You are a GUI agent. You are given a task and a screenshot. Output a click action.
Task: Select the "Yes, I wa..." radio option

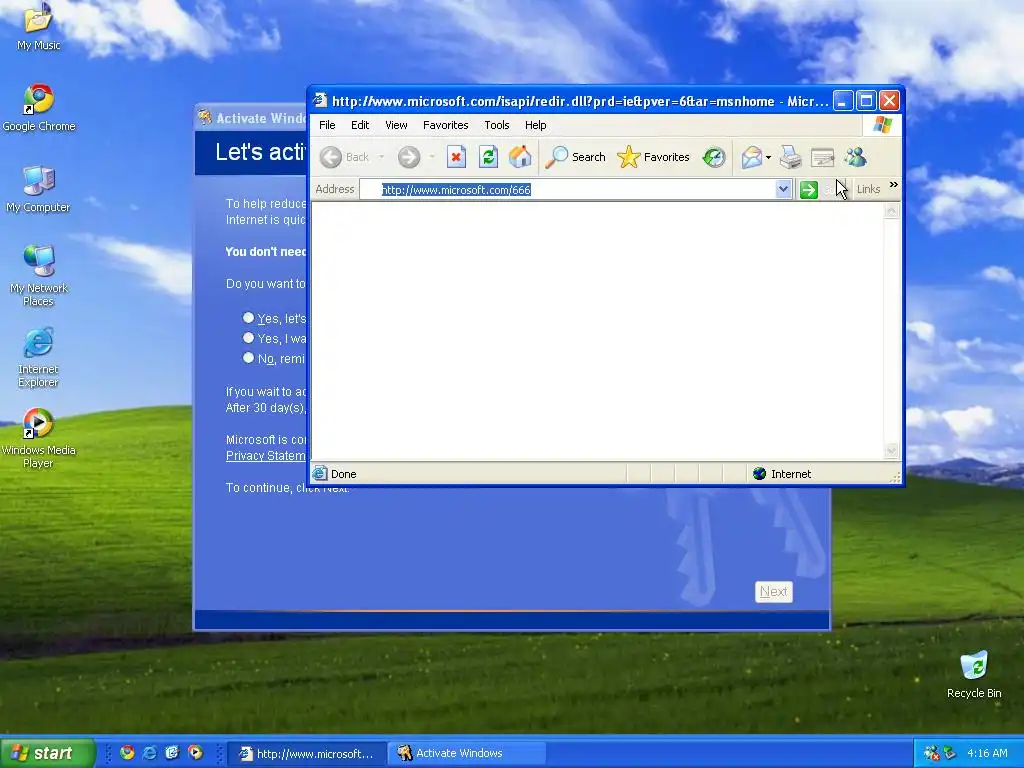click(x=248, y=338)
